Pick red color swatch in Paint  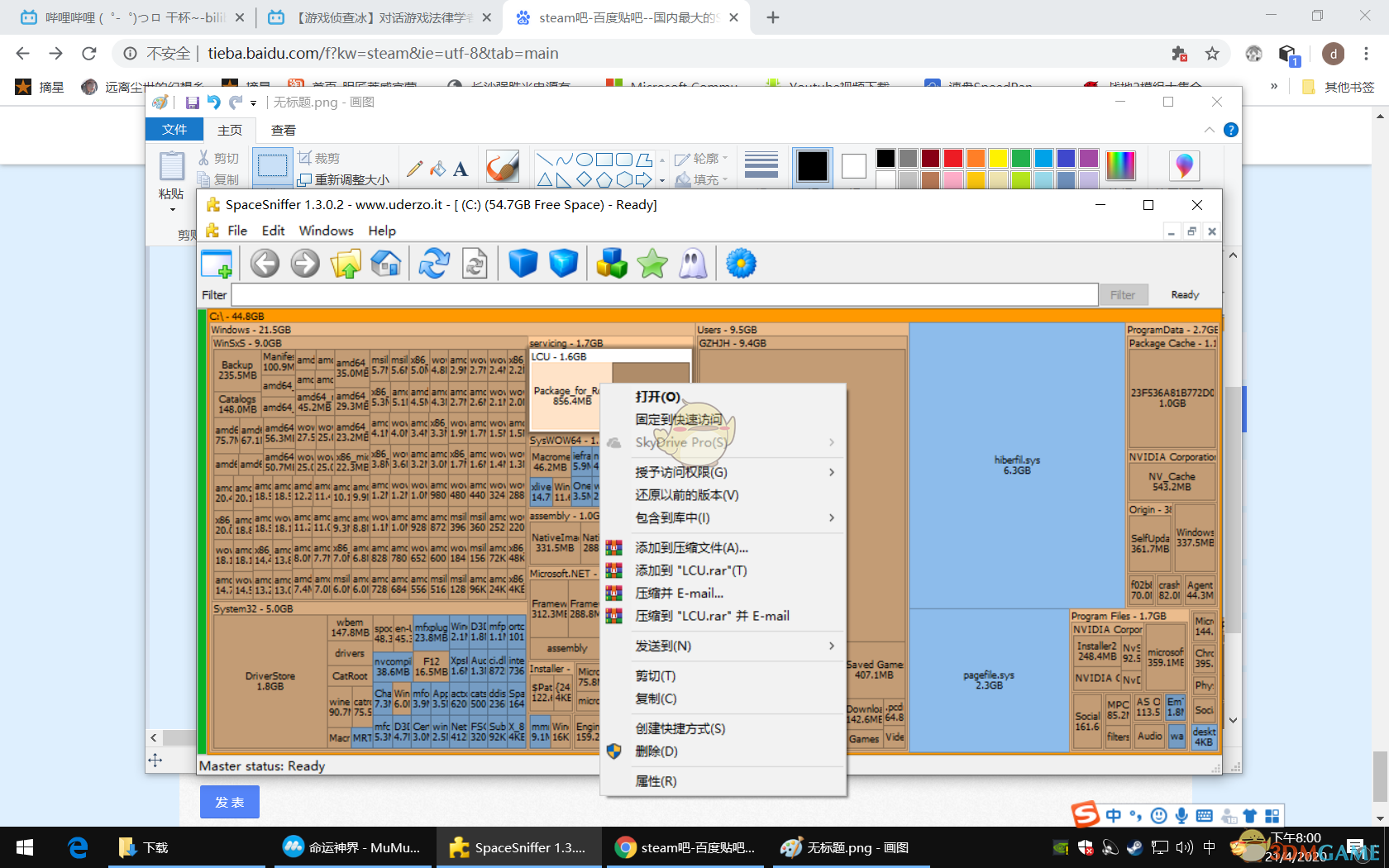coord(953,158)
